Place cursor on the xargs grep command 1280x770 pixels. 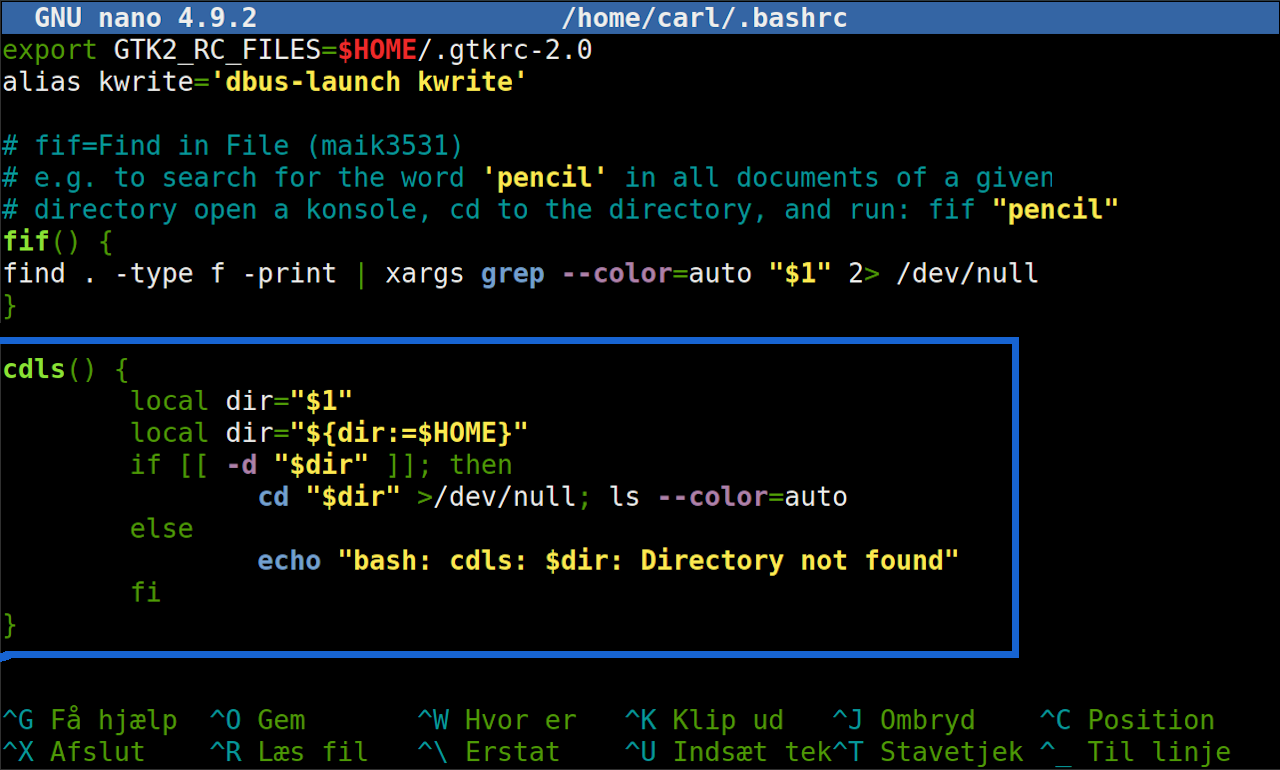tap(465, 274)
